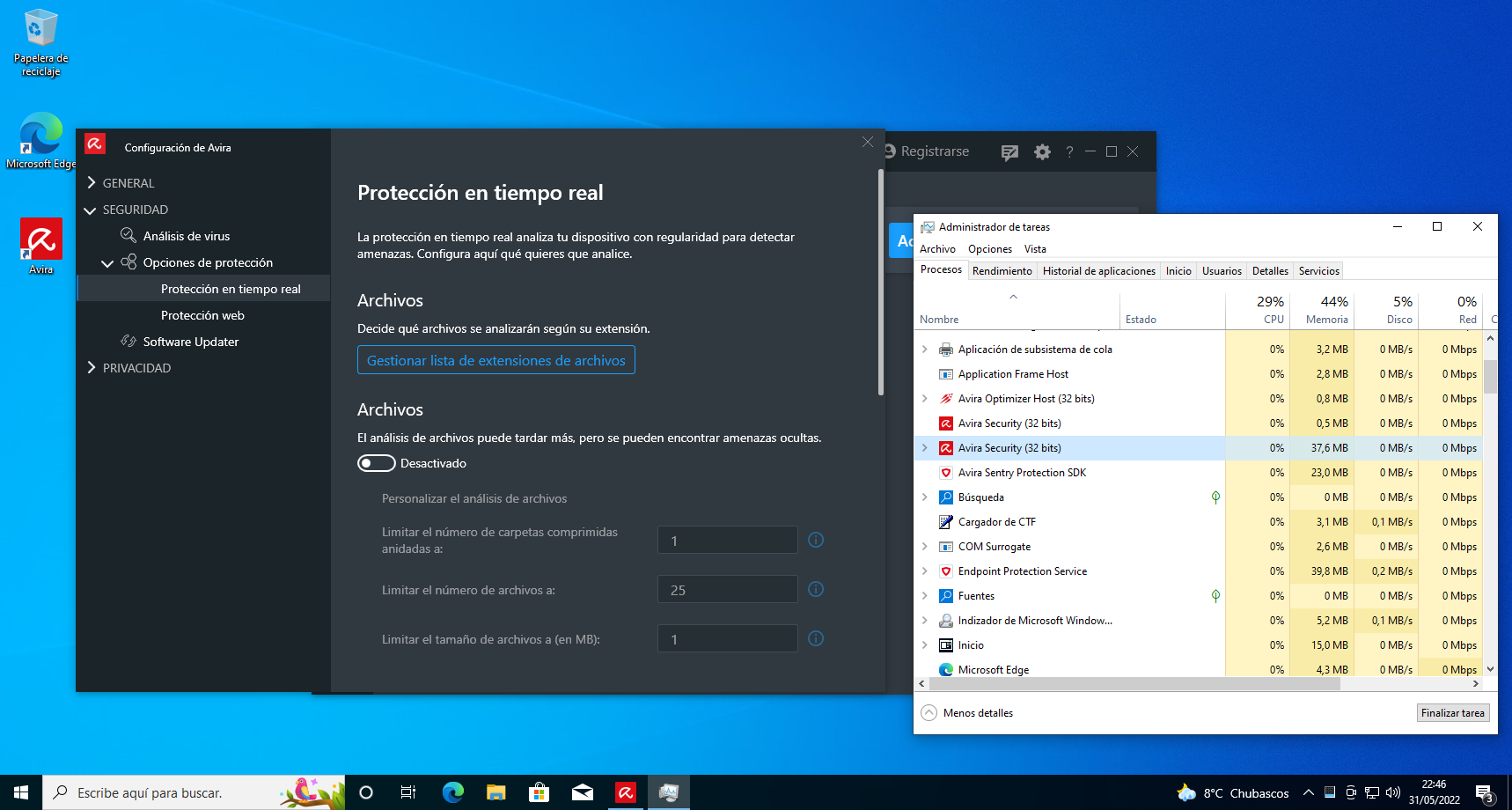Click the Windows taskbar search box
The image size is (1512, 810).
[194, 792]
